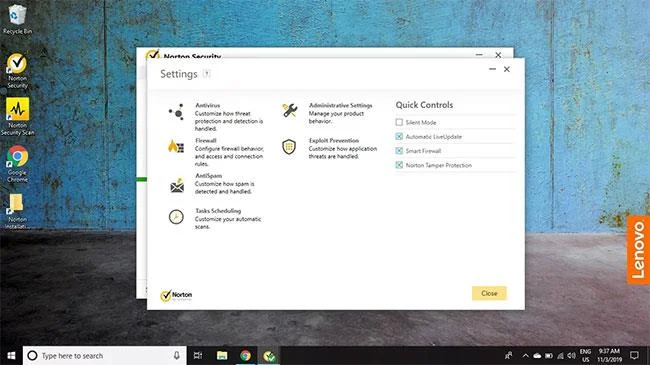Open Norton Security Scan desktop shortcut

(17, 117)
